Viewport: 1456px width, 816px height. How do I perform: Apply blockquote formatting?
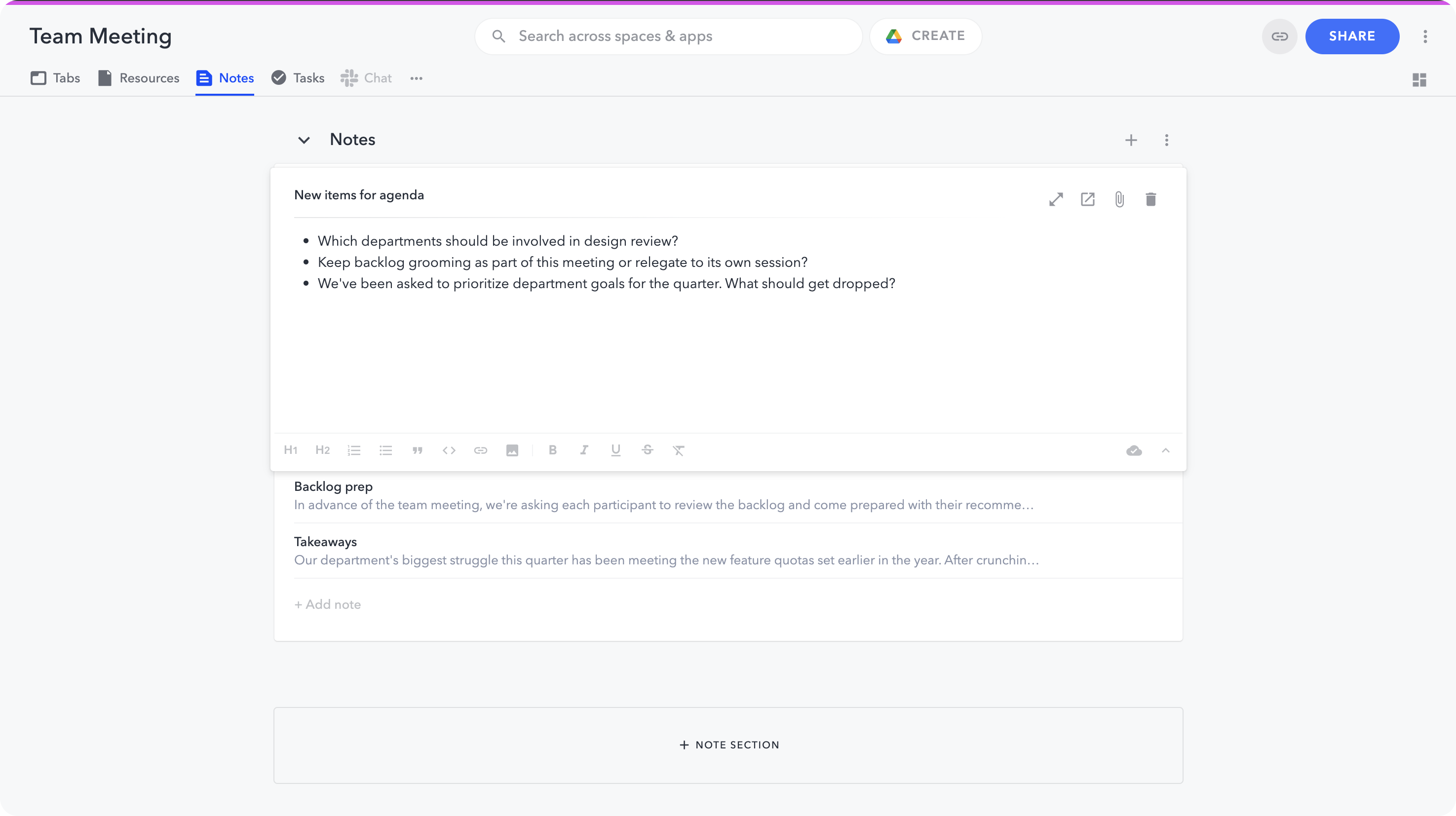pyautogui.click(x=417, y=450)
